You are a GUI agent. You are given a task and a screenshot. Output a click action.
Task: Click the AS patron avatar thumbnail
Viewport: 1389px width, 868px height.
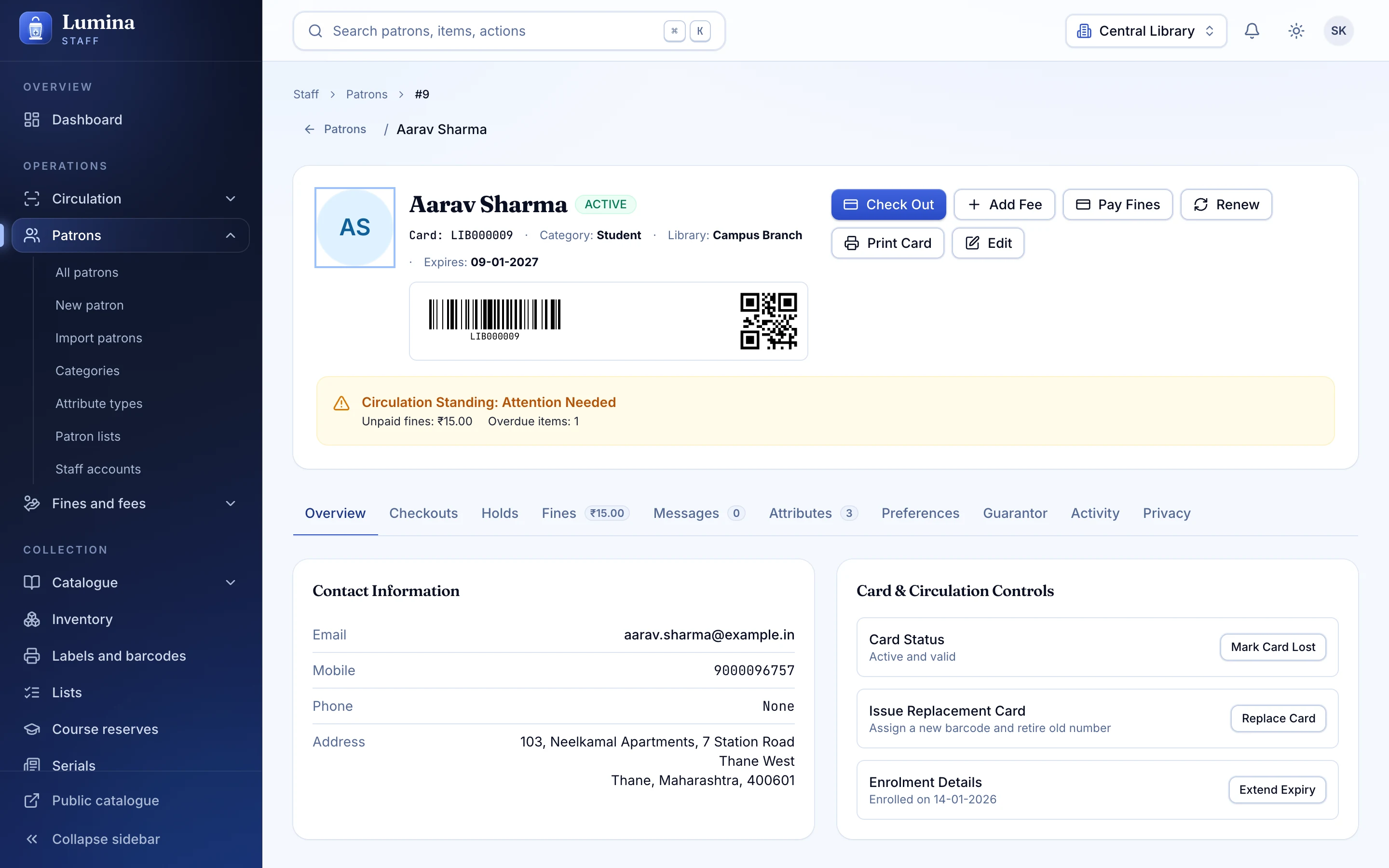[354, 227]
